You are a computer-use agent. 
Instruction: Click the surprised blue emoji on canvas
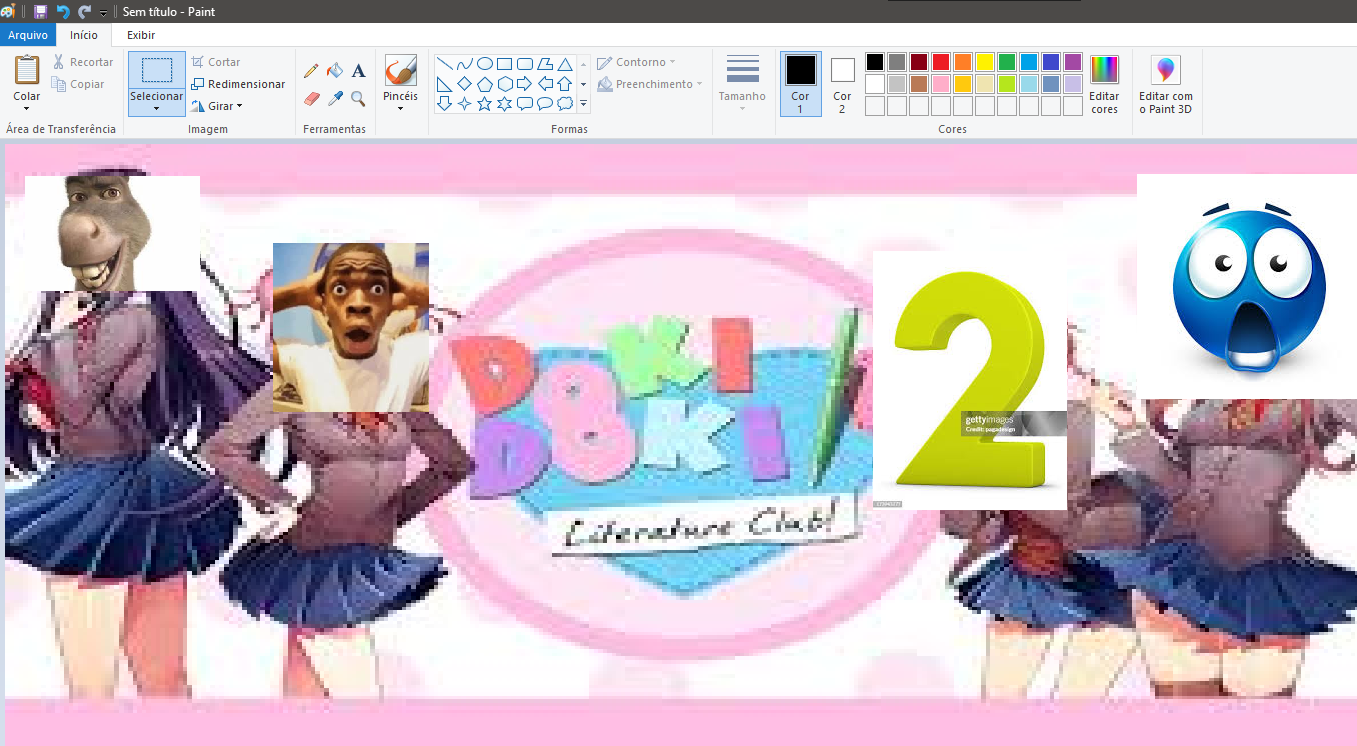click(x=1248, y=288)
